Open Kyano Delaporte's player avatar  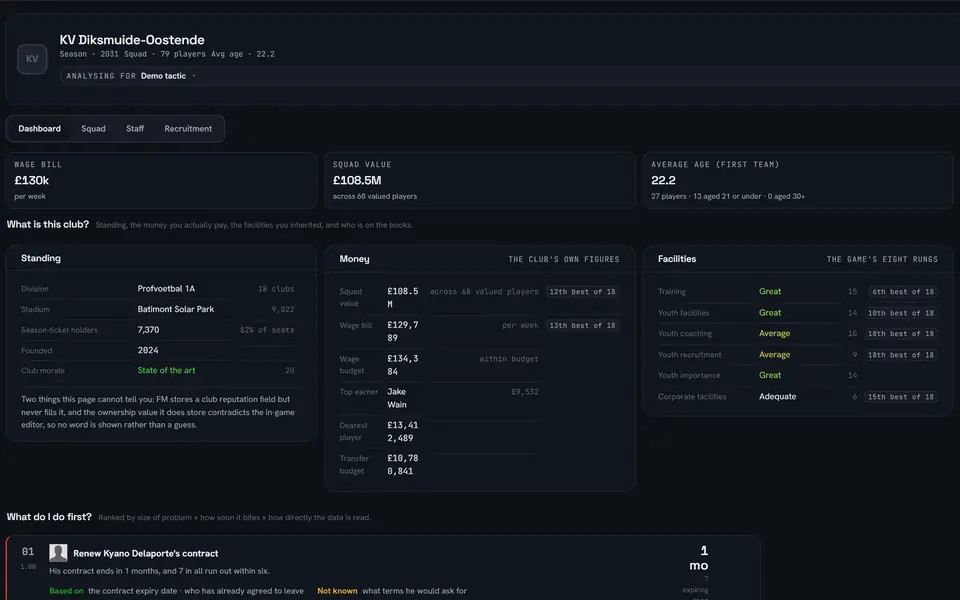(58, 553)
